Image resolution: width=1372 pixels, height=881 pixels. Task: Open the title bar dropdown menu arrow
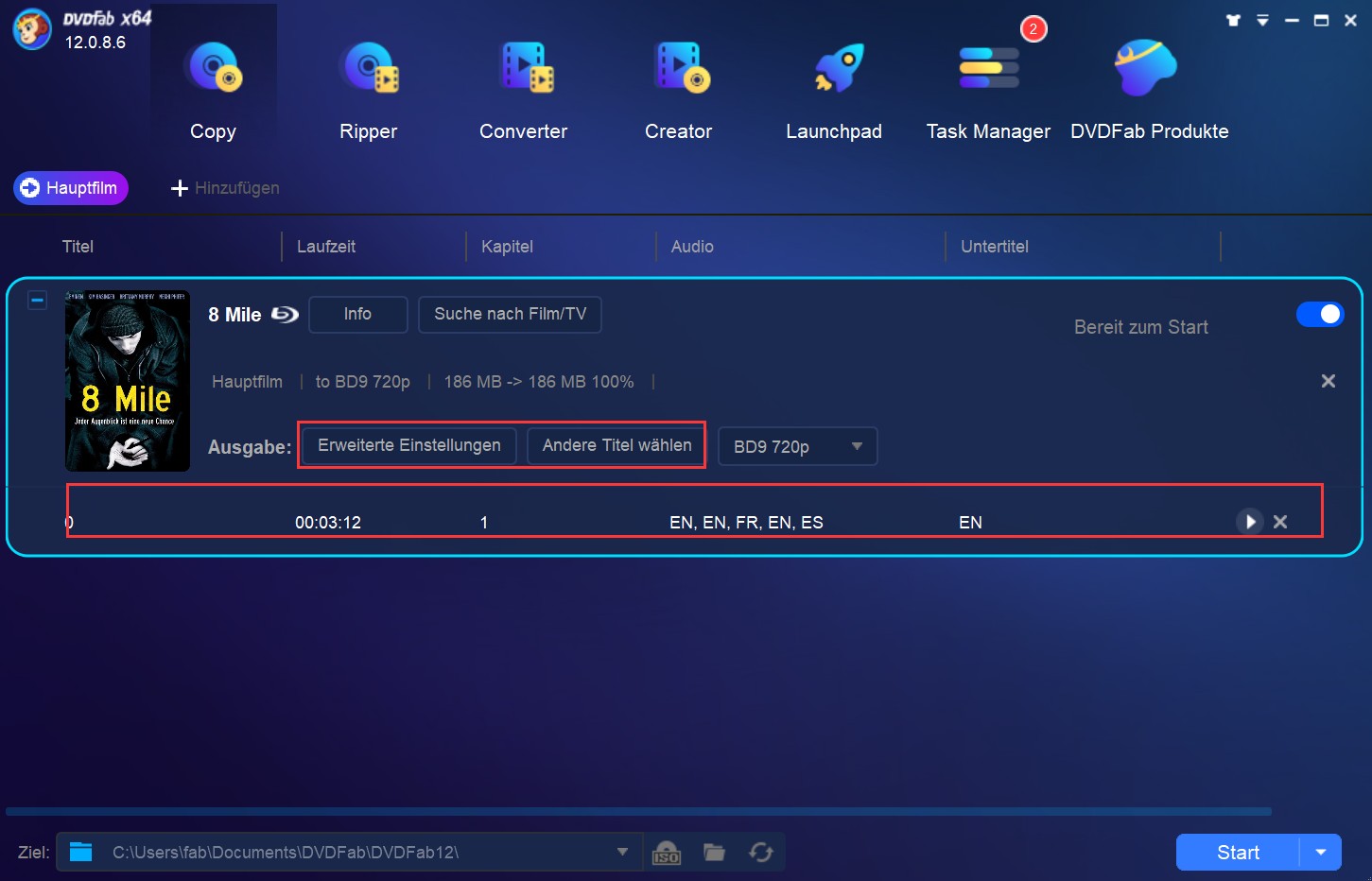1262,20
